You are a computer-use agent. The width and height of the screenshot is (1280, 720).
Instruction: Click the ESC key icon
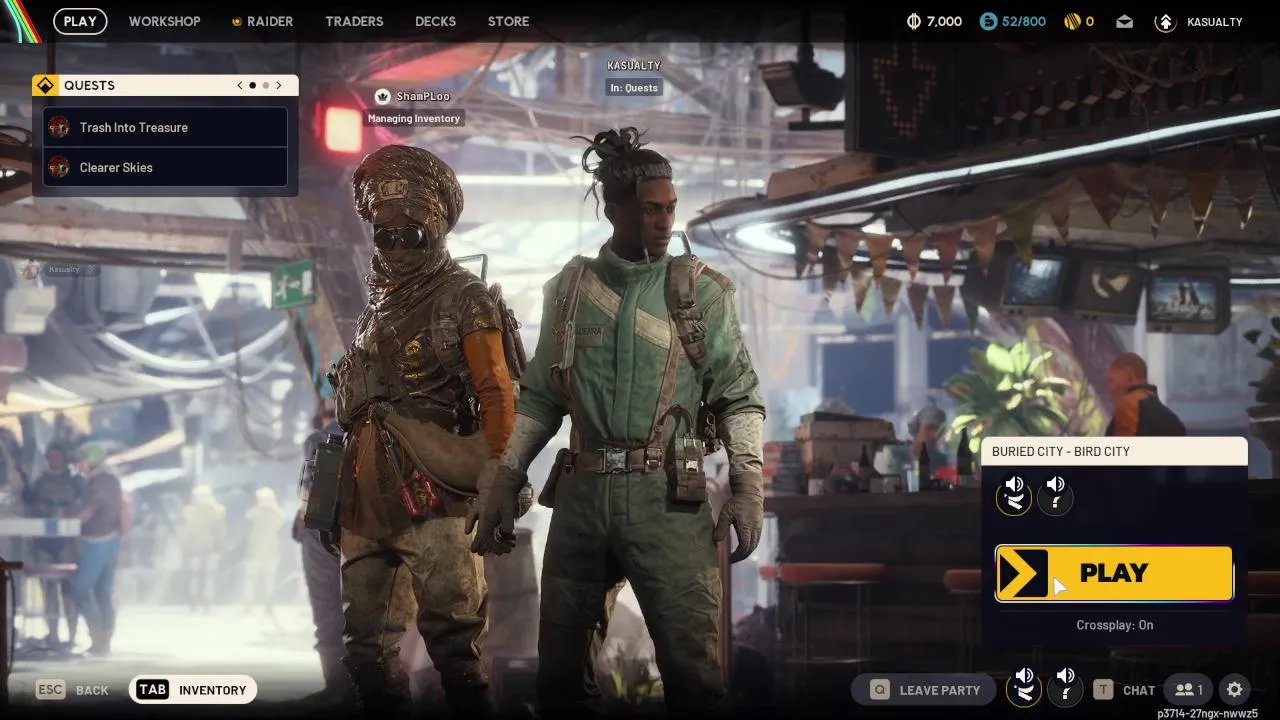pyautogui.click(x=50, y=690)
